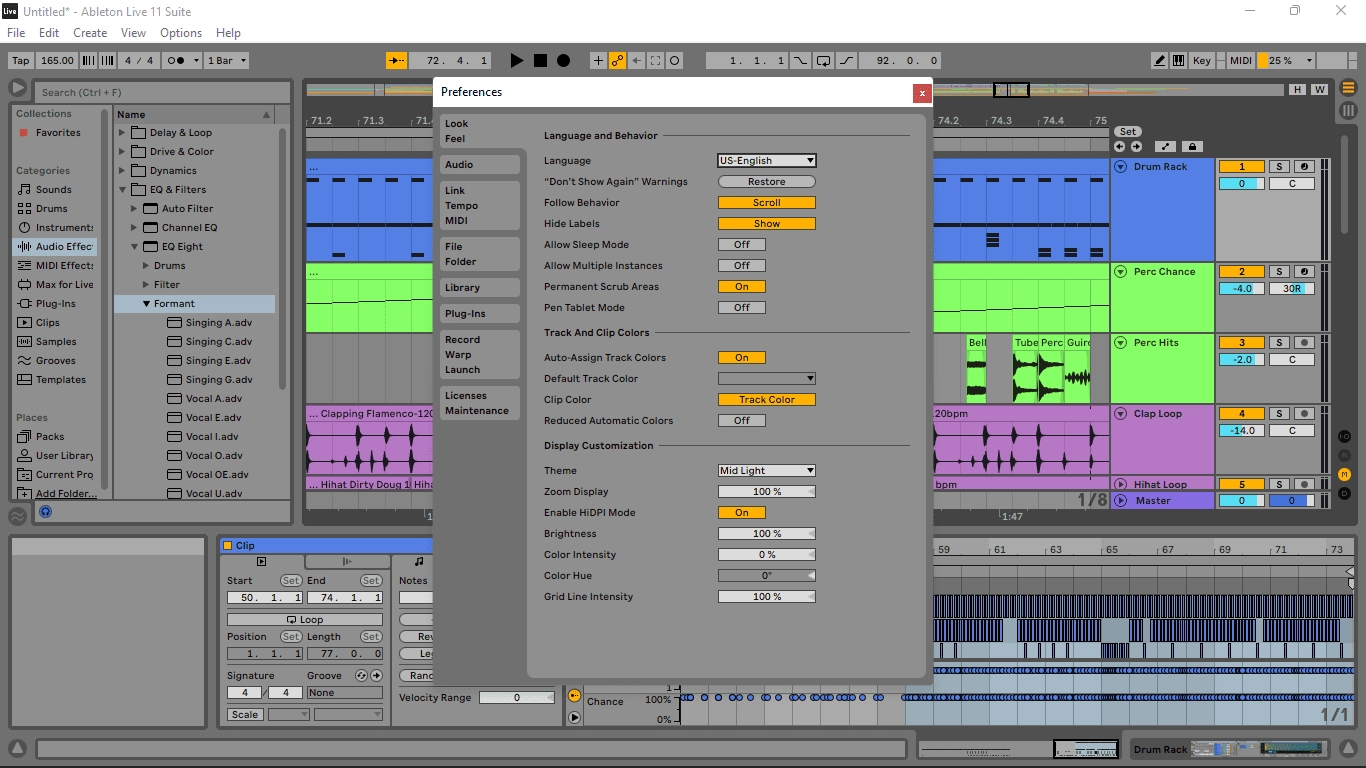Collapse the EQ Eight folder
Screen dimensions: 1366x768
tap(135, 246)
